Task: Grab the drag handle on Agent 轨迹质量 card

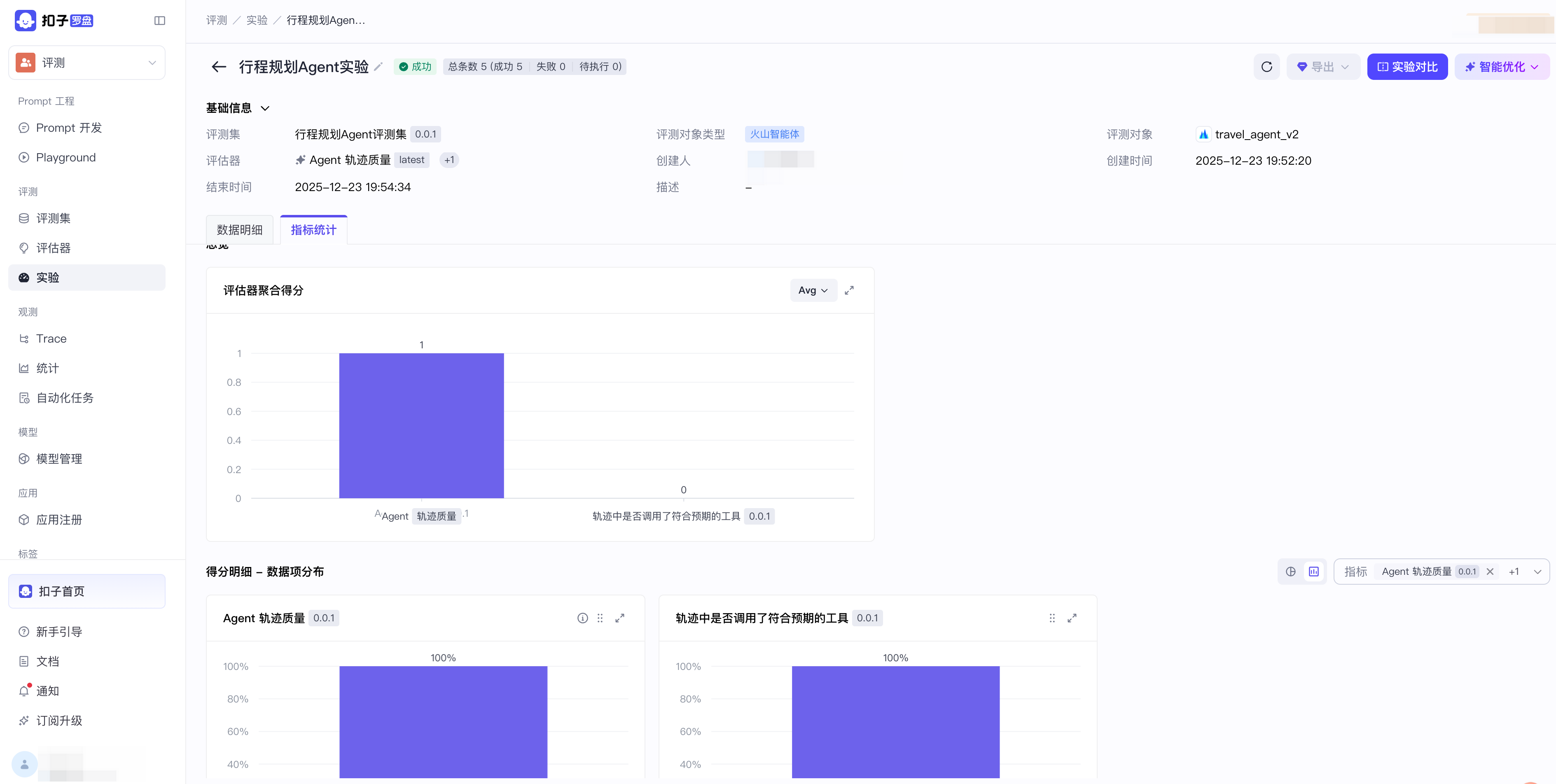Action: [x=600, y=618]
